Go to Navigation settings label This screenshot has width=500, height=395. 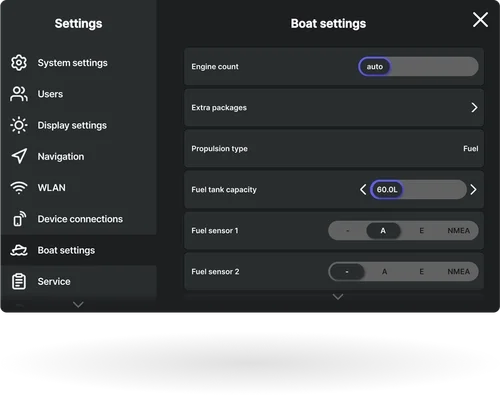[61, 156]
